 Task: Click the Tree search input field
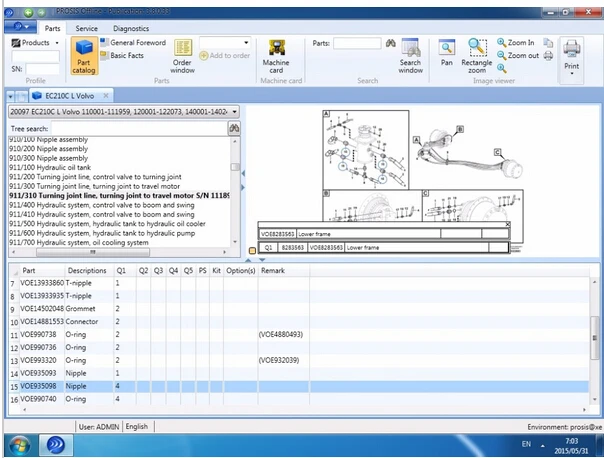click(x=139, y=128)
